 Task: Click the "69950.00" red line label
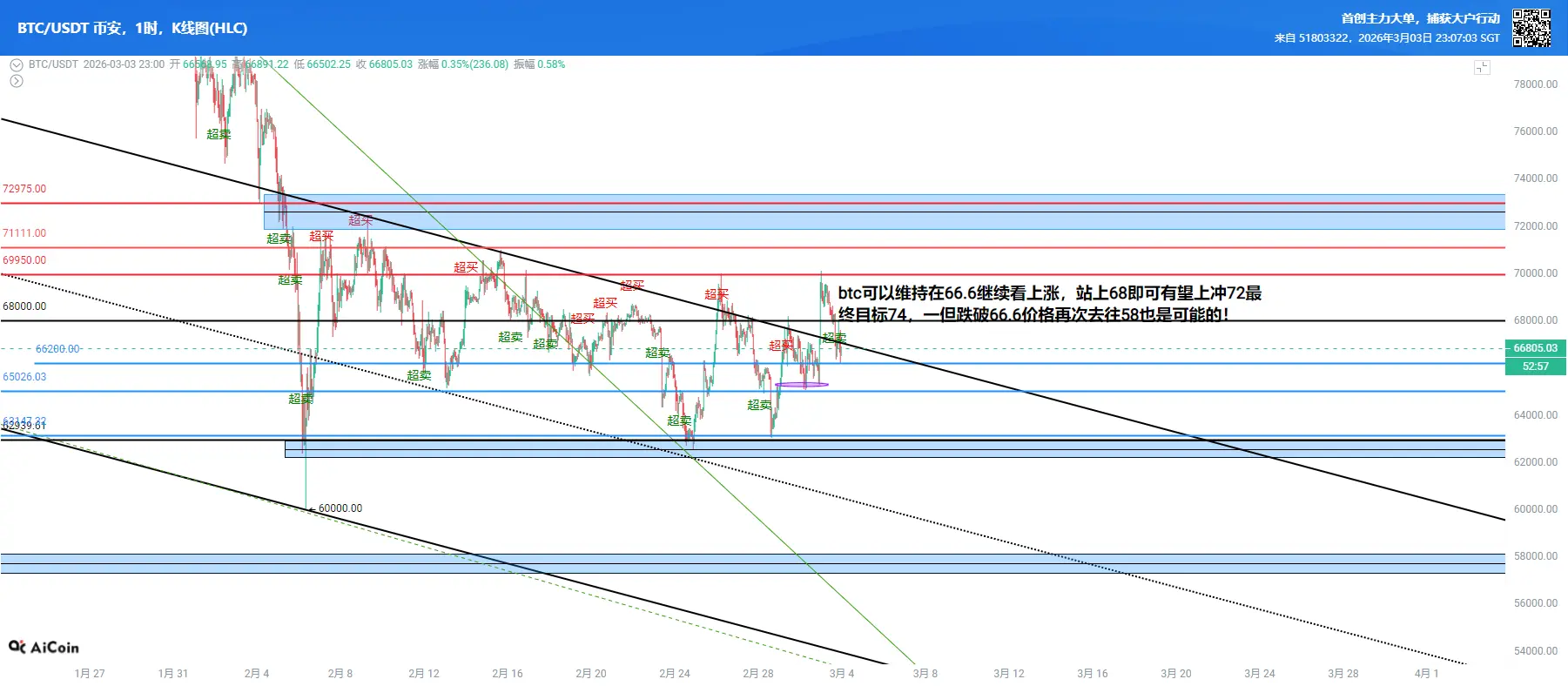click(24, 260)
